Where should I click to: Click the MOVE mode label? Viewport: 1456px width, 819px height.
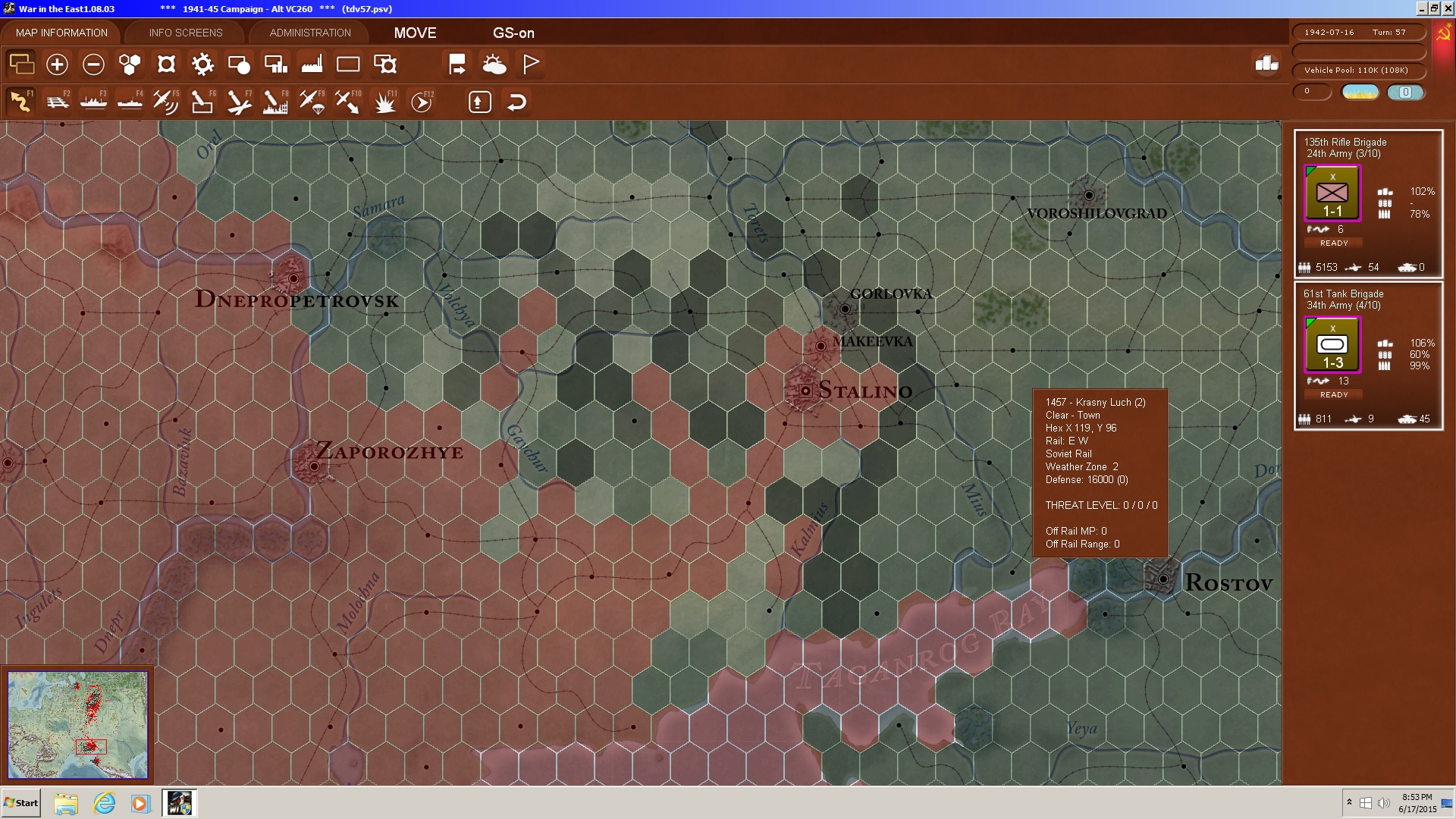tap(415, 33)
